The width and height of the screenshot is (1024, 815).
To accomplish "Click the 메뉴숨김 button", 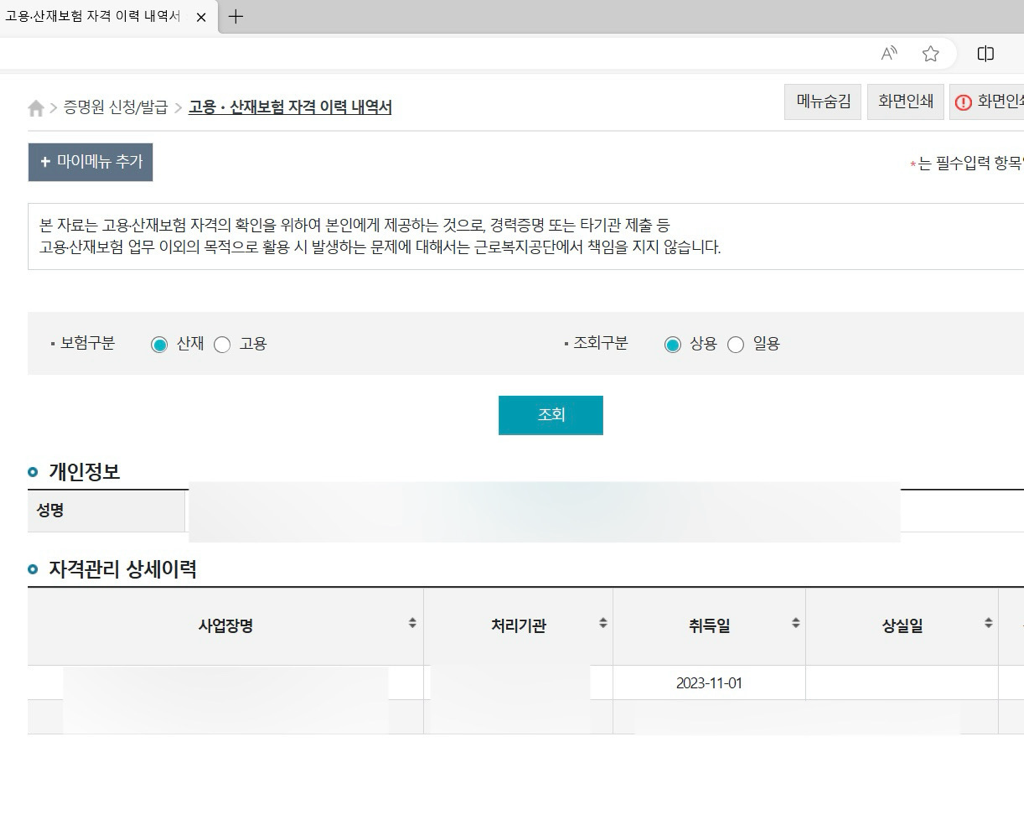I will point(822,102).
